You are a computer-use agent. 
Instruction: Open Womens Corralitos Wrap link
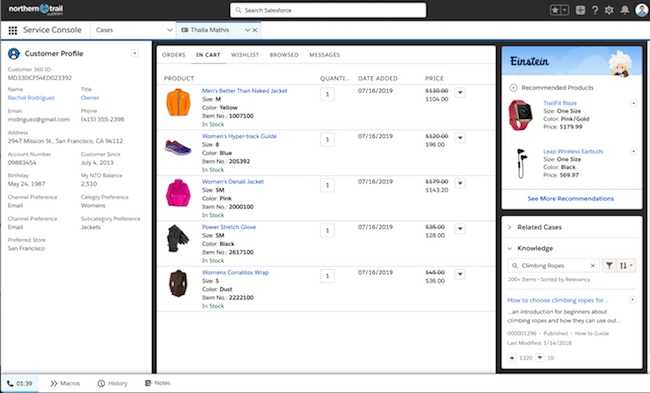[x=235, y=272]
